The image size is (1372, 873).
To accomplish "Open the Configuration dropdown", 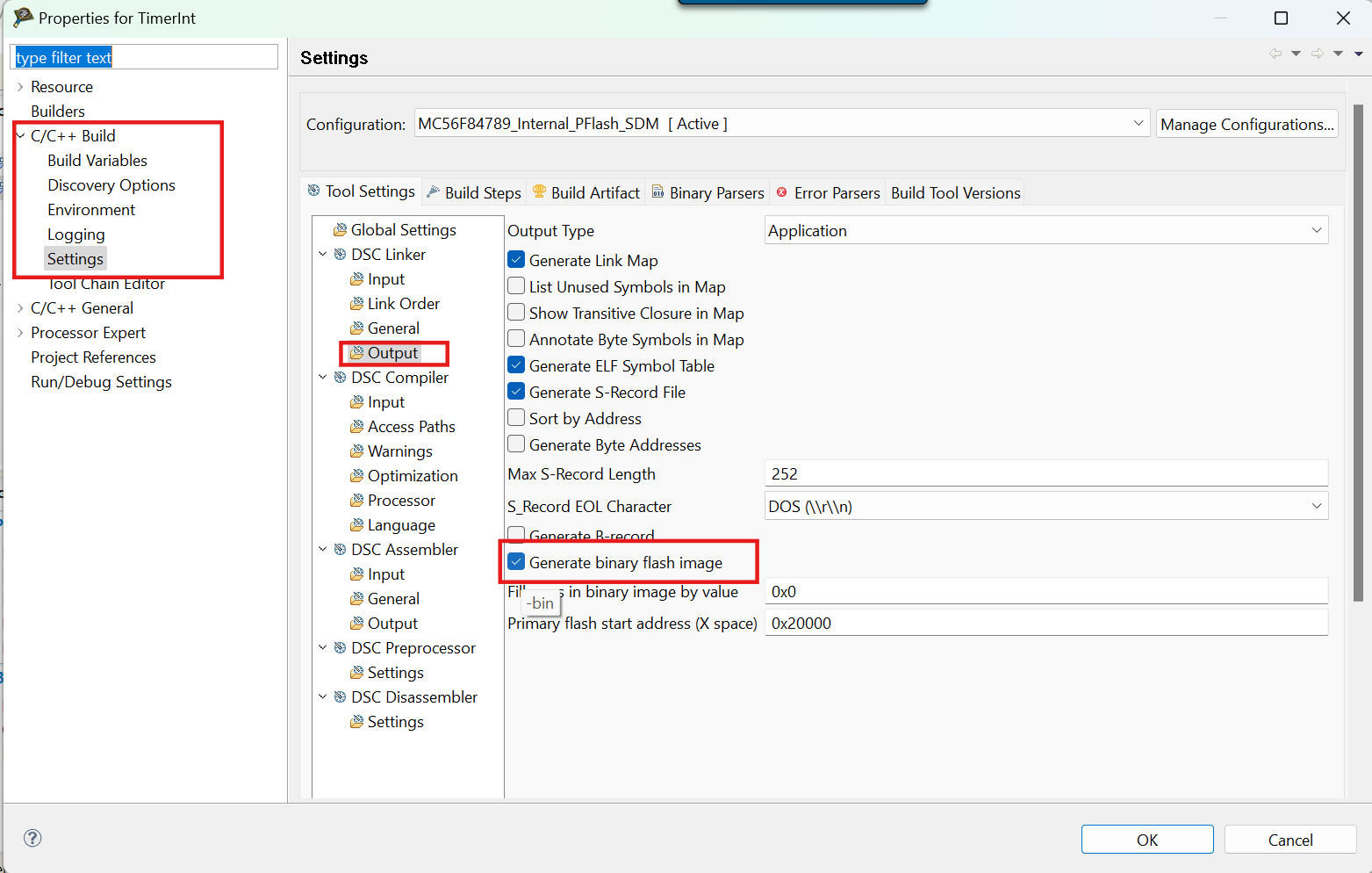I will click(1138, 123).
